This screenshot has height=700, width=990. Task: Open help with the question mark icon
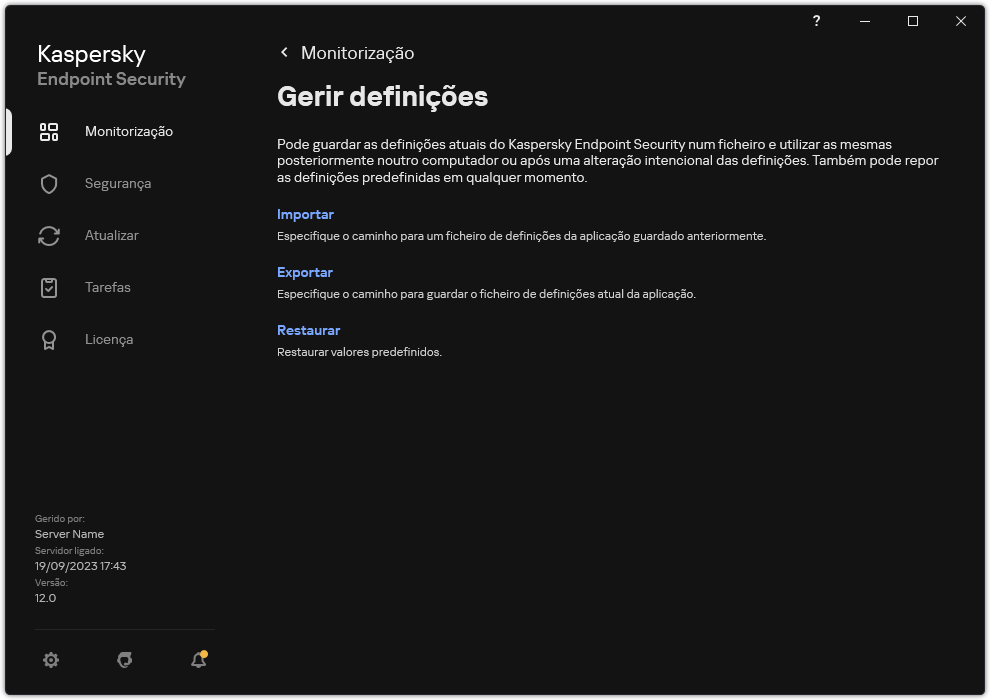(x=817, y=21)
